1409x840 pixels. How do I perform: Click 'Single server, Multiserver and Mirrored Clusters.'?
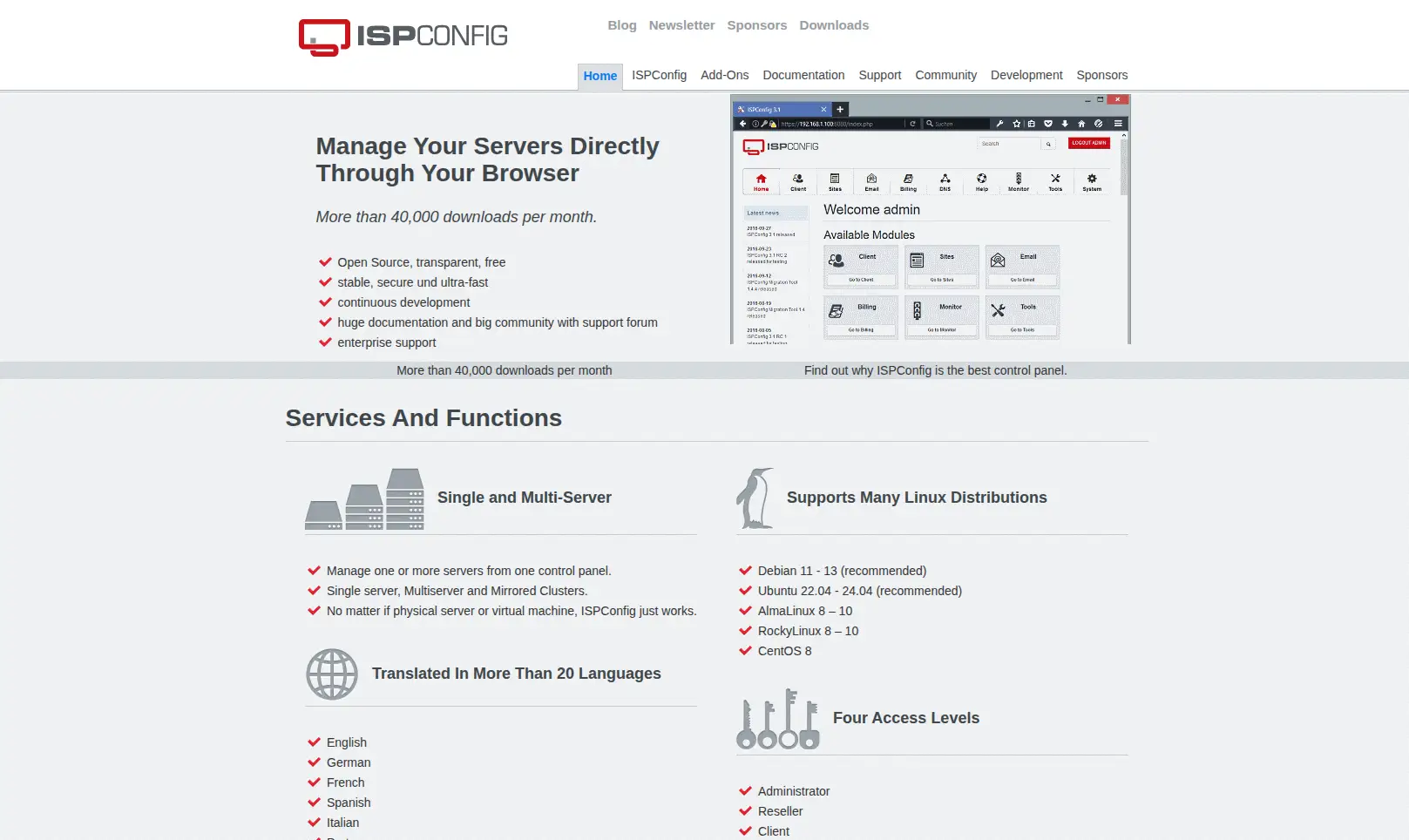coord(457,591)
